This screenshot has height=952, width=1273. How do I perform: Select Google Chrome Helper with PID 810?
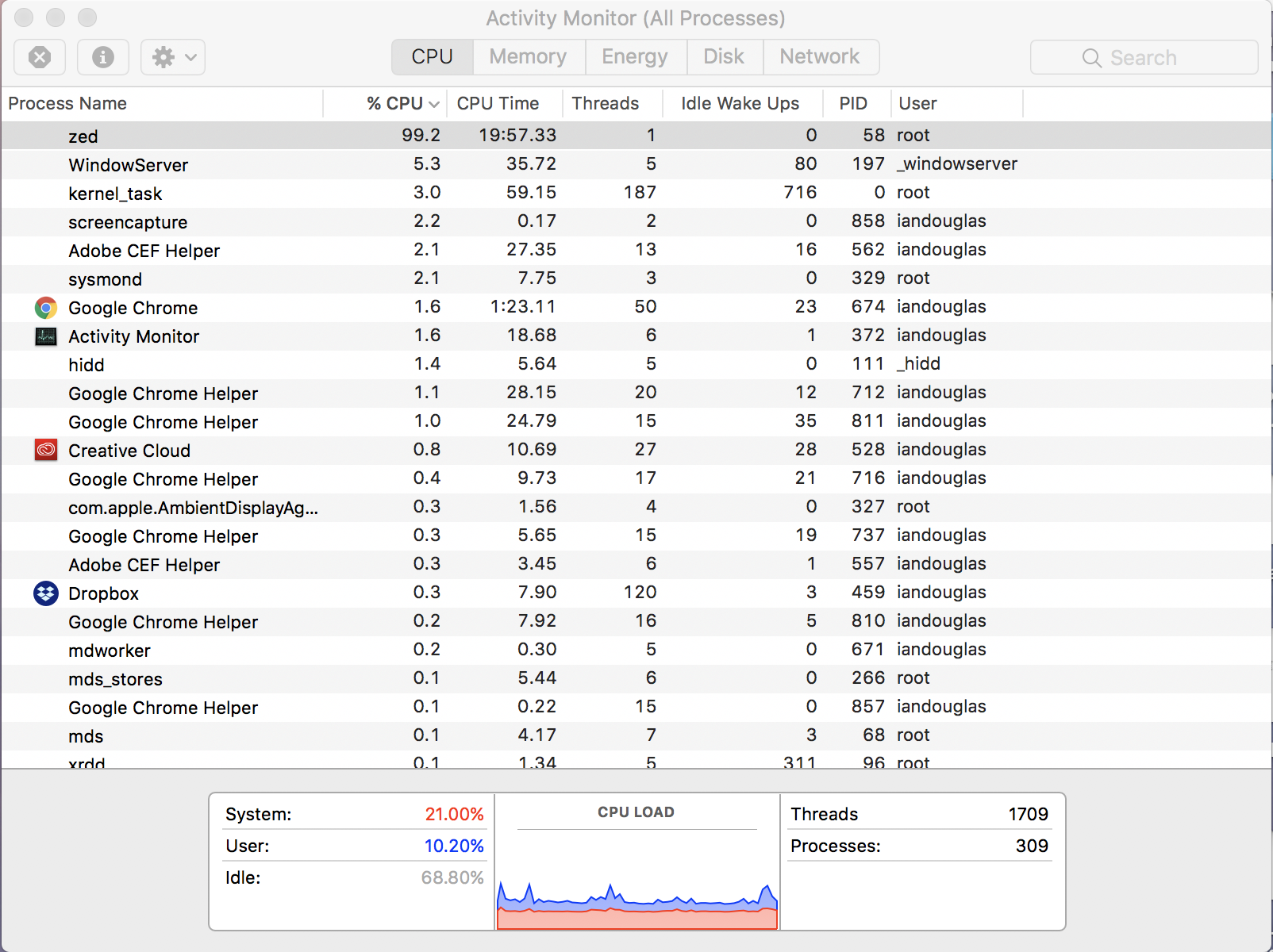pos(636,621)
